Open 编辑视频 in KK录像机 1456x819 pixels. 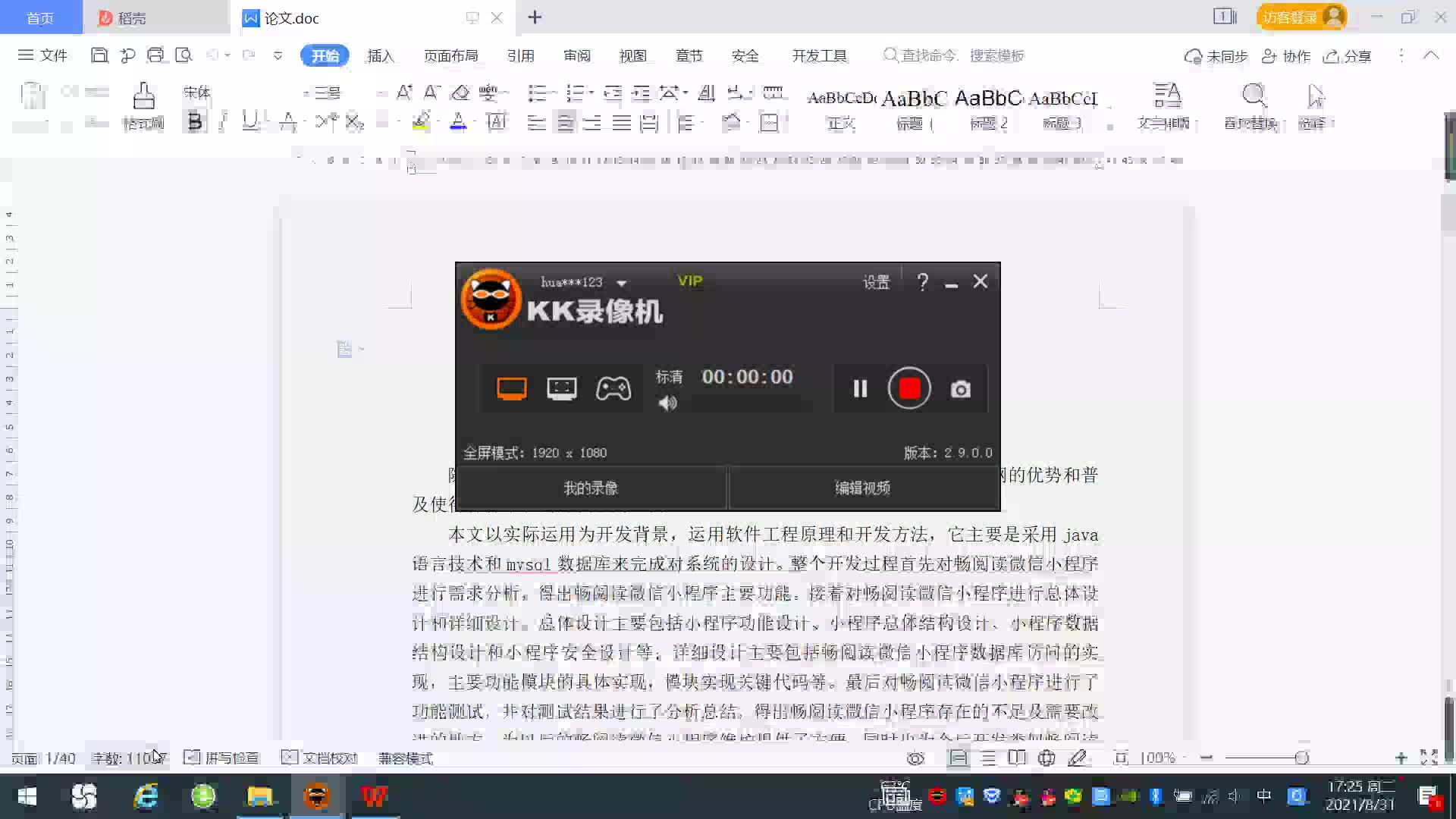pyautogui.click(x=863, y=488)
